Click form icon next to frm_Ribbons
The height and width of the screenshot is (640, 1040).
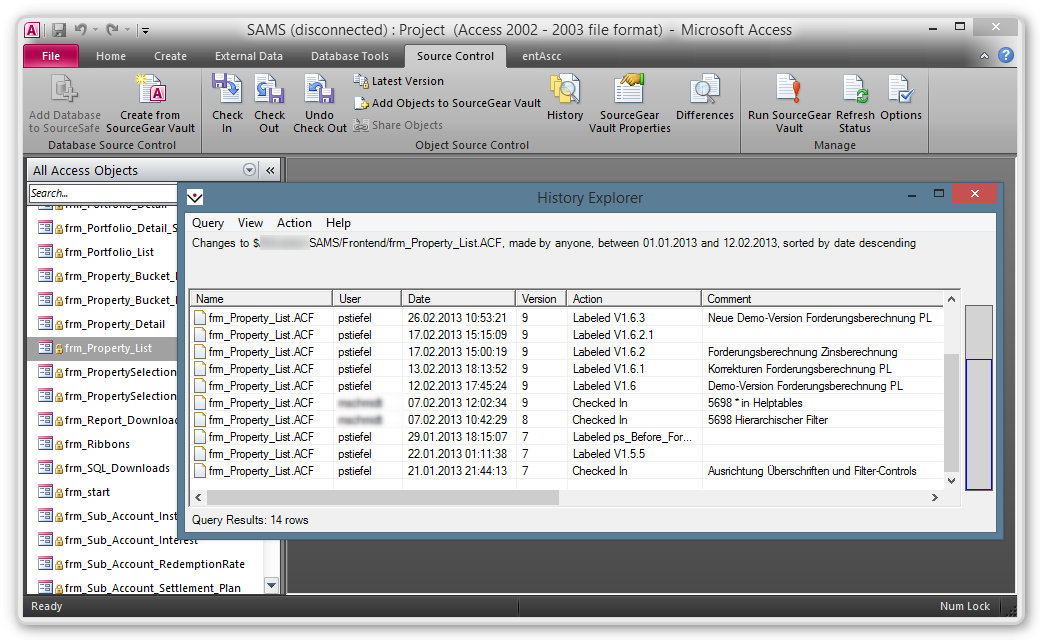(45, 444)
